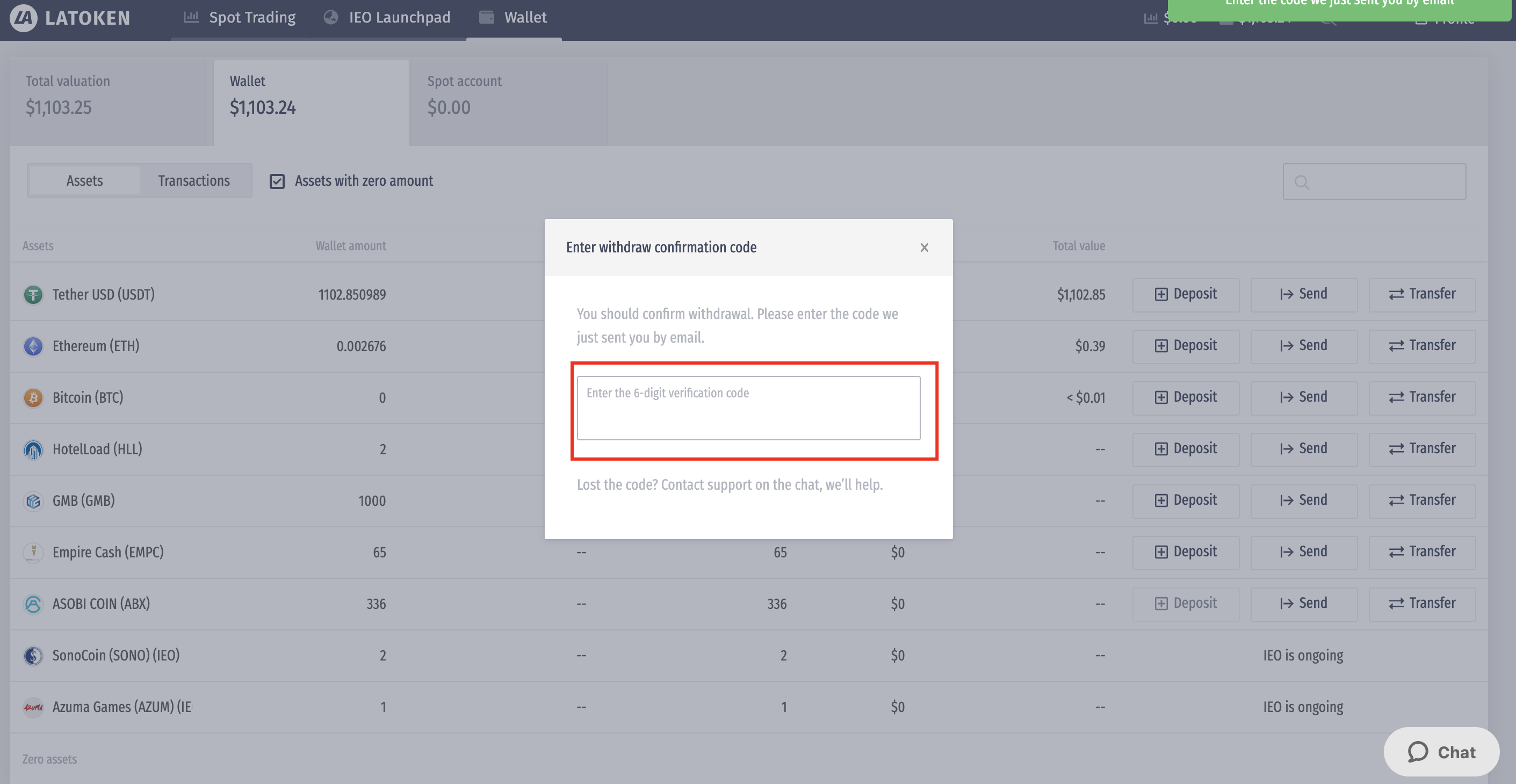This screenshot has width=1516, height=784.
Task: Switch to the Transactions tab
Action: pos(193,181)
